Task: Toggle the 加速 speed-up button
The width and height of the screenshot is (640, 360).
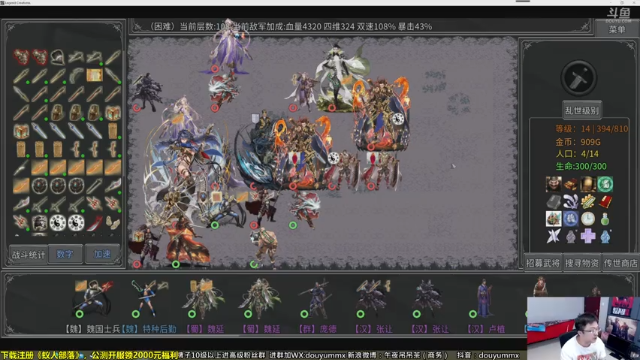Action: pos(102,254)
